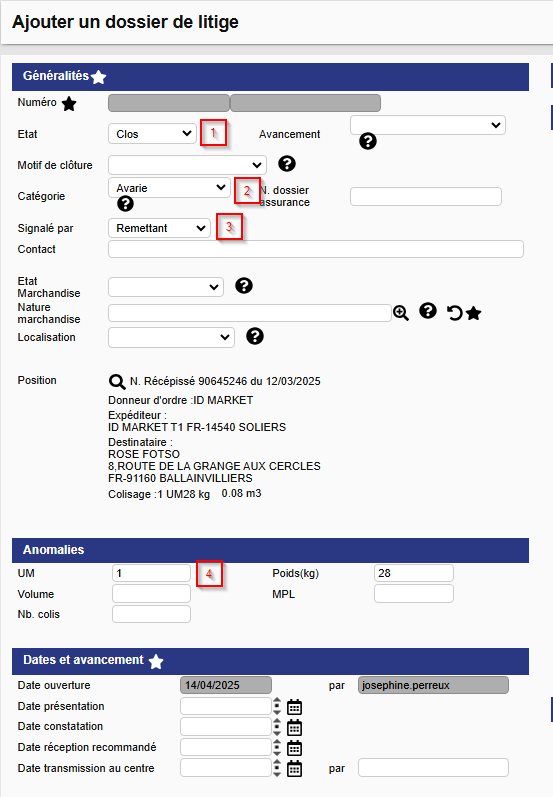Open calendar picker for Date transmission au centre
553x797 pixels.
point(294,769)
